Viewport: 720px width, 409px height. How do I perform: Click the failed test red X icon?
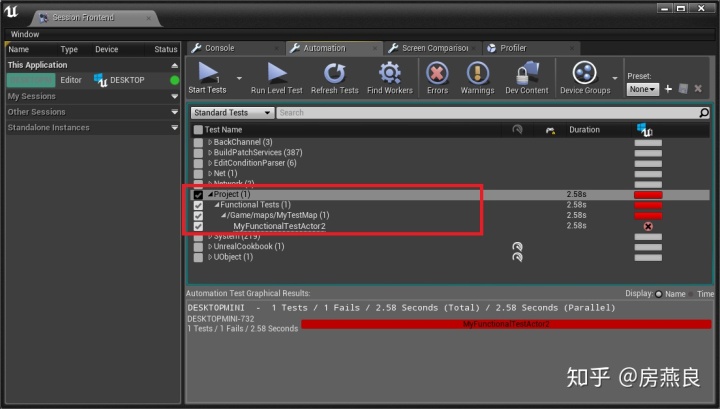tap(648, 226)
